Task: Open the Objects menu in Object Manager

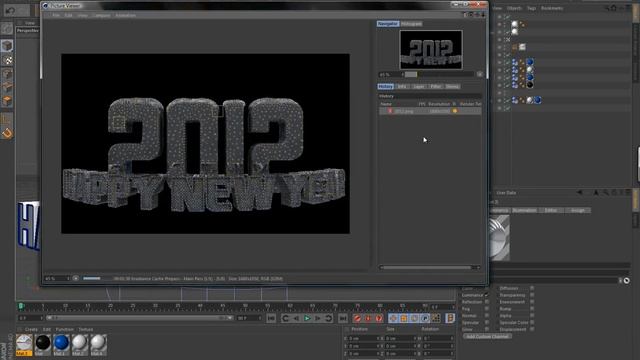Action: point(514,8)
